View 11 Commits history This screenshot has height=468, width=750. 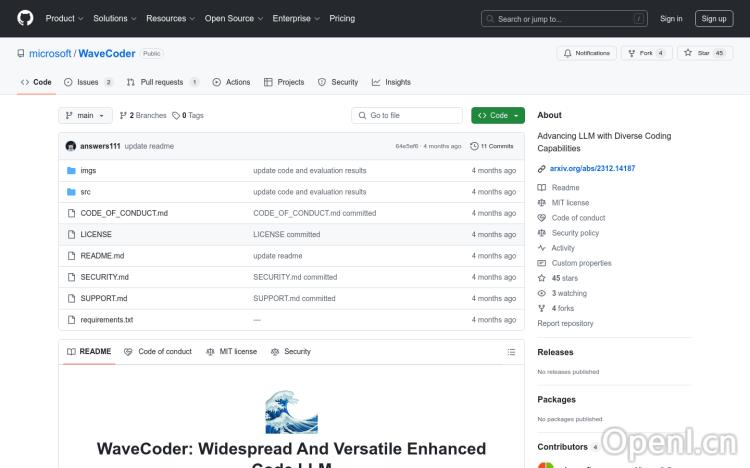pos(492,146)
